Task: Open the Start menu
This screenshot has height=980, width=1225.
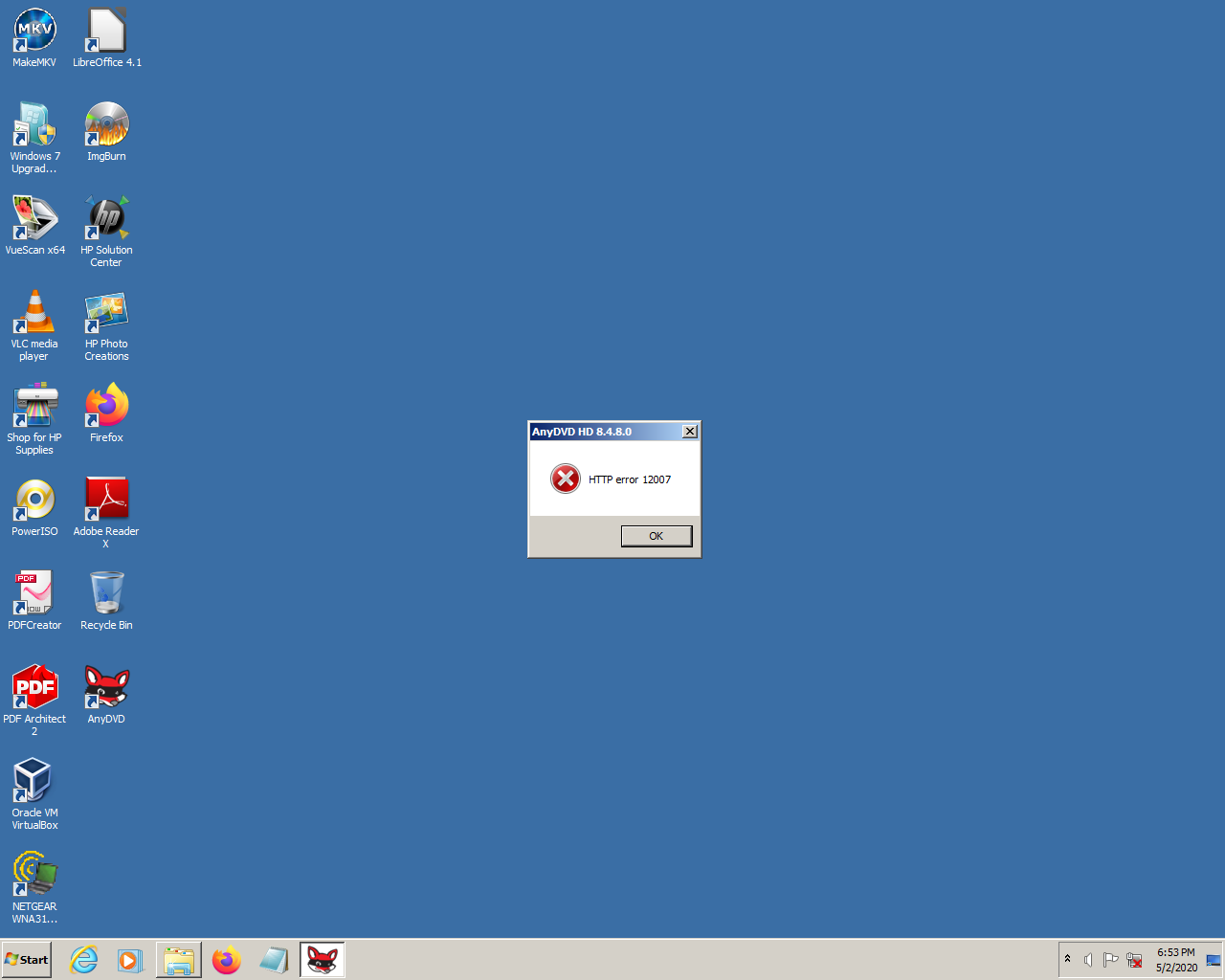Action: tap(27, 960)
